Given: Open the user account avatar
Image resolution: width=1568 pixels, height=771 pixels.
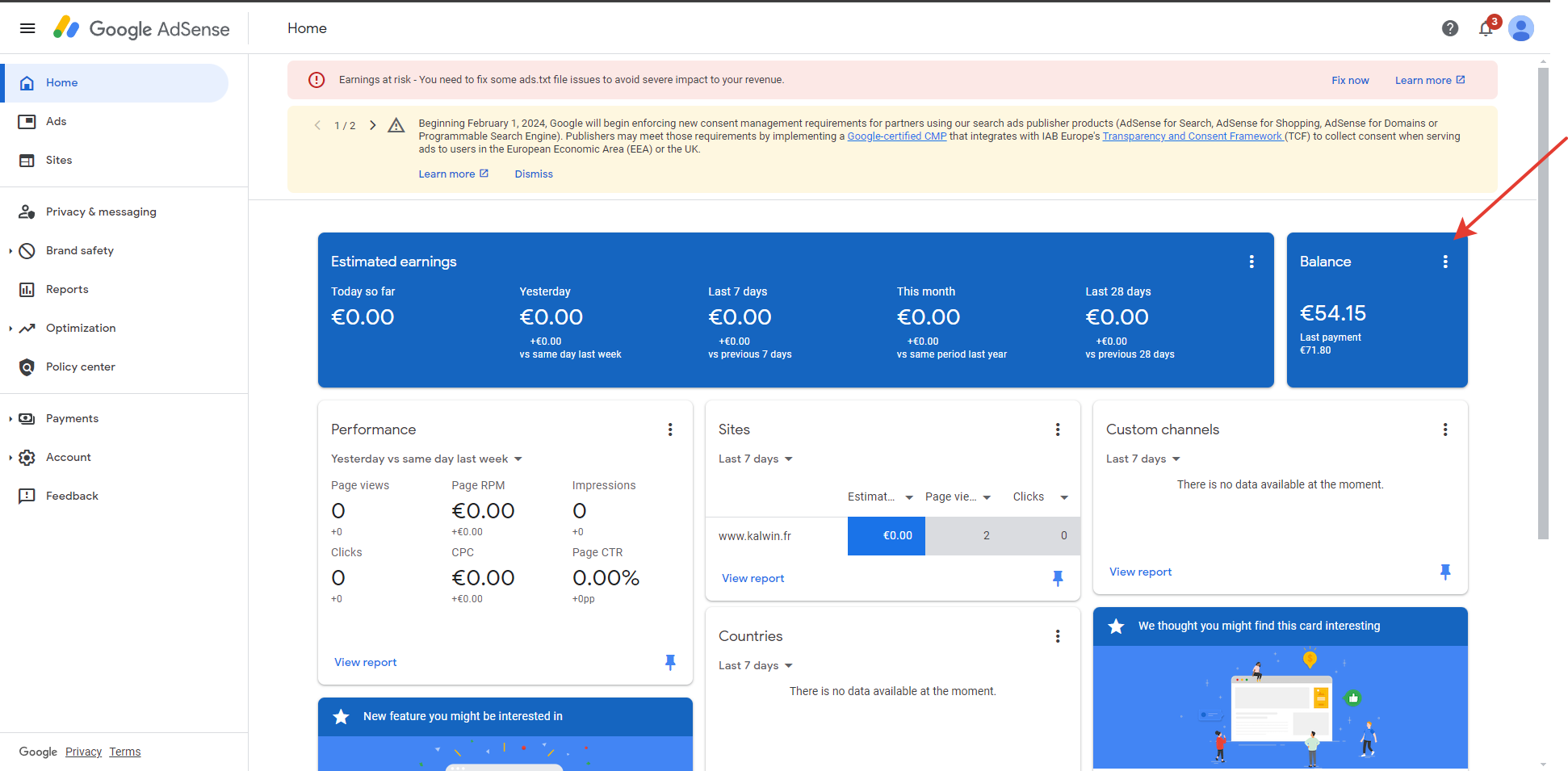Looking at the screenshot, I should pyautogui.click(x=1521, y=28).
